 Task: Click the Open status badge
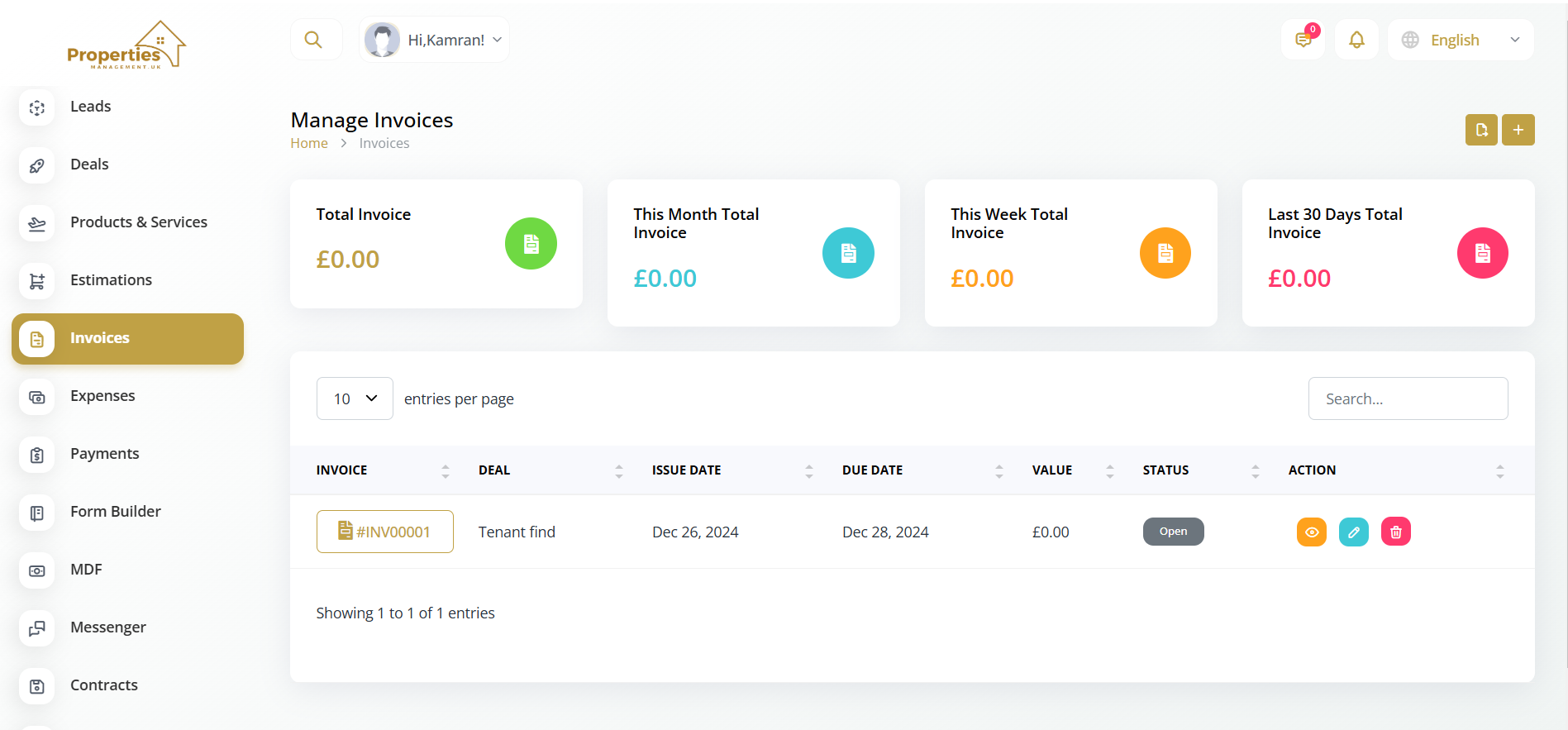tap(1173, 532)
